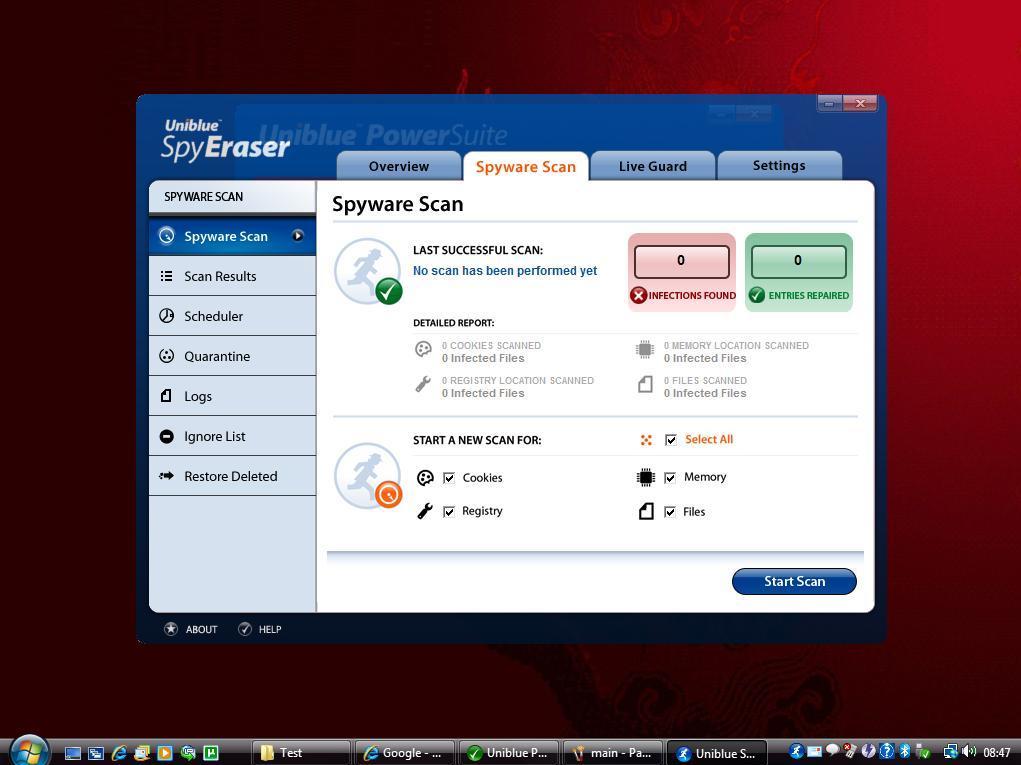Image resolution: width=1021 pixels, height=765 pixels.
Task: Open Quarantine in the sidebar
Action: click(x=232, y=356)
